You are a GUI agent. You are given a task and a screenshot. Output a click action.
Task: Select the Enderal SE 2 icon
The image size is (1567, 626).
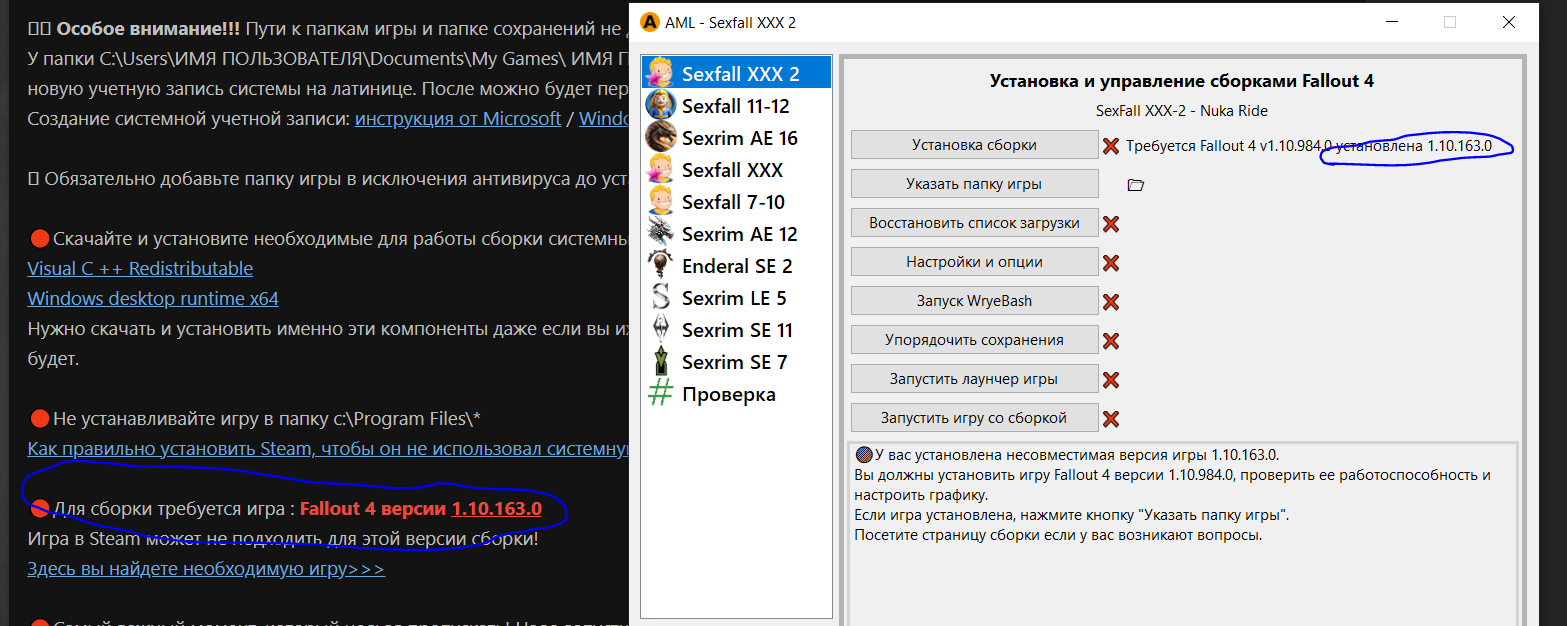[x=660, y=265]
